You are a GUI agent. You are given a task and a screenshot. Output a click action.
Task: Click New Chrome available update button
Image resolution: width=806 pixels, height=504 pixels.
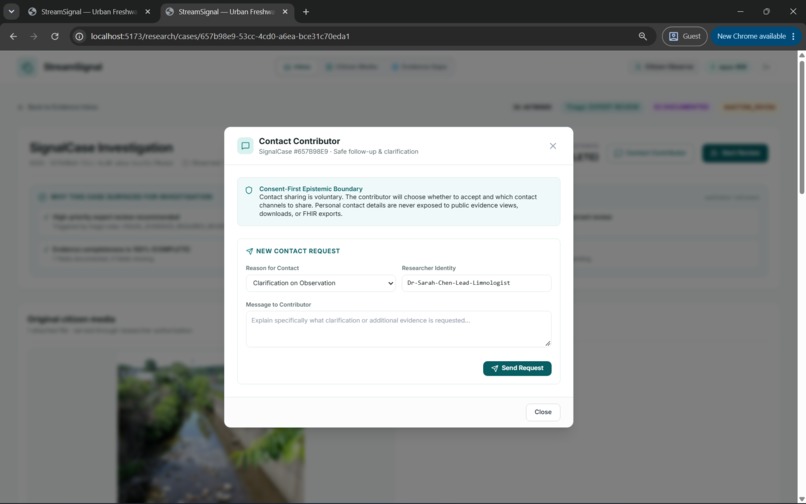(756, 37)
